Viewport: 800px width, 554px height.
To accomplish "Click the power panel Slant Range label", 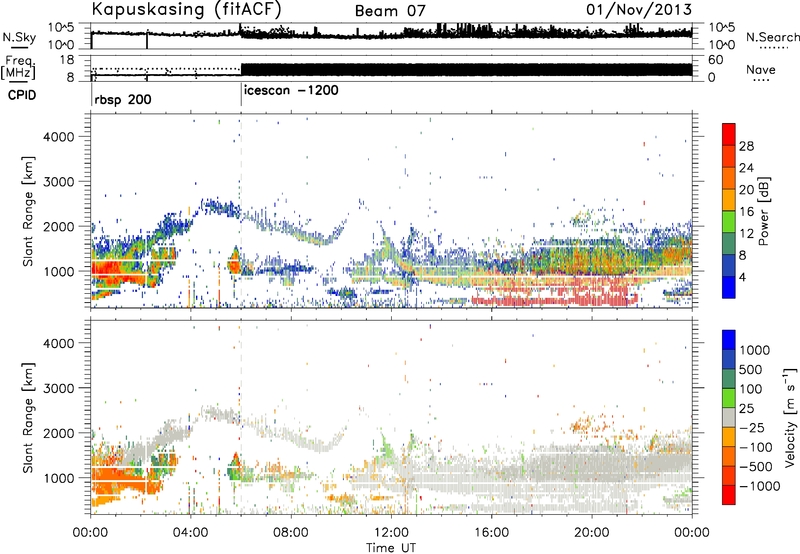I will pos(29,211).
